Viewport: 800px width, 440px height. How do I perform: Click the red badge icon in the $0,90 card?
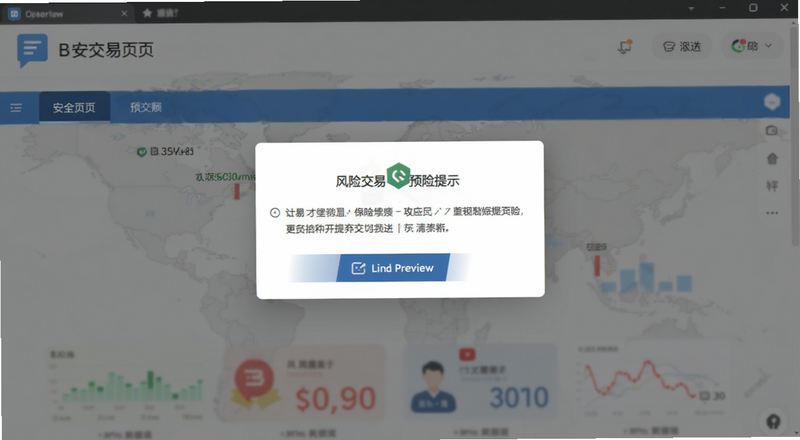pos(255,384)
